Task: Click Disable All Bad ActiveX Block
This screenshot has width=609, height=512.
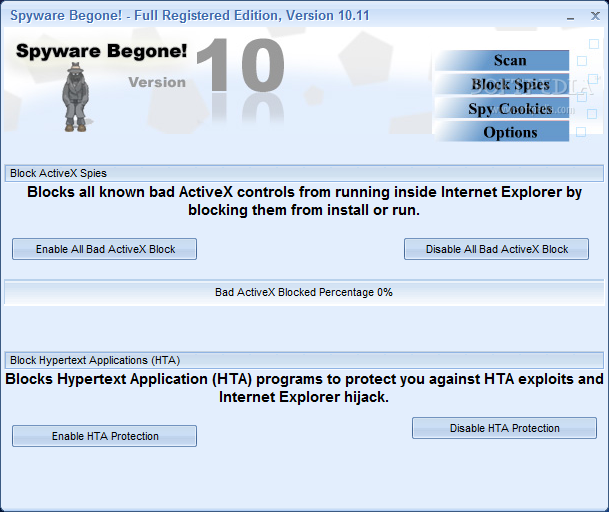Action: coord(496,249)
